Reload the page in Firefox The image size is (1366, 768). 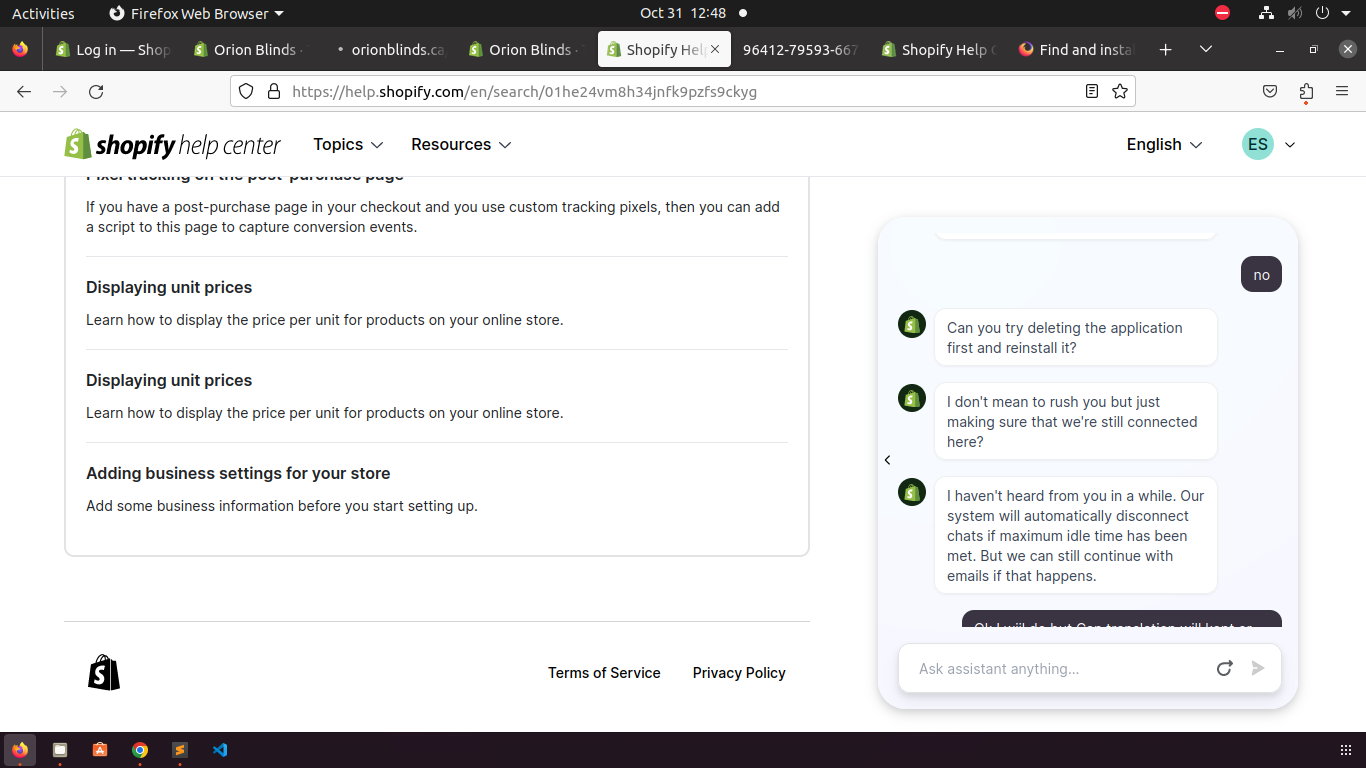point(96,91)
